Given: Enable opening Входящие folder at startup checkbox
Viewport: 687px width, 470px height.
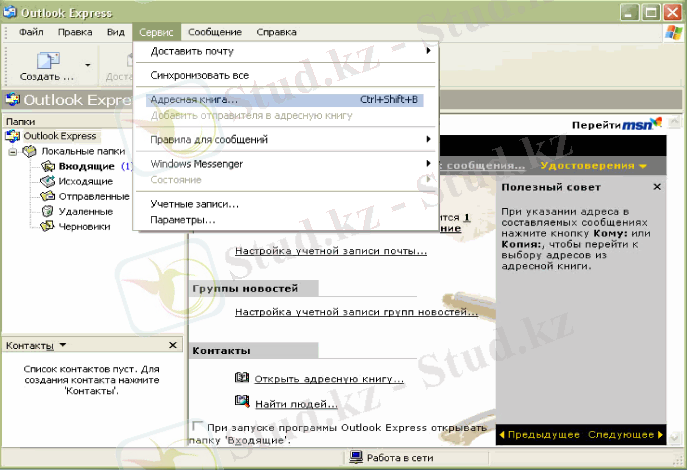Looking at the screenshot, I should click(197, 426).
